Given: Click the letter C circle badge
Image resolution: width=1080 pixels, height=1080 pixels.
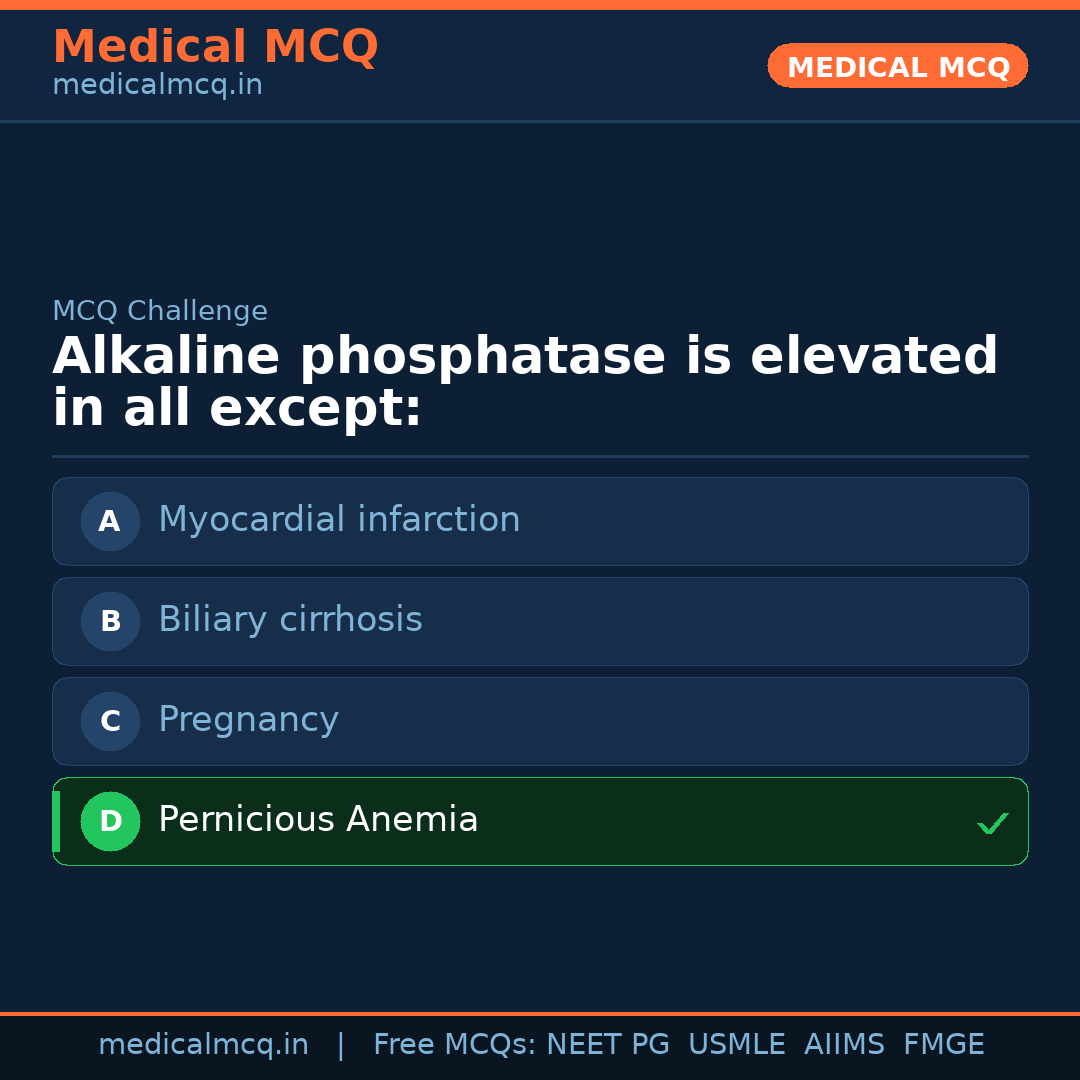Looking at the screenshot, I should point(110,721).
